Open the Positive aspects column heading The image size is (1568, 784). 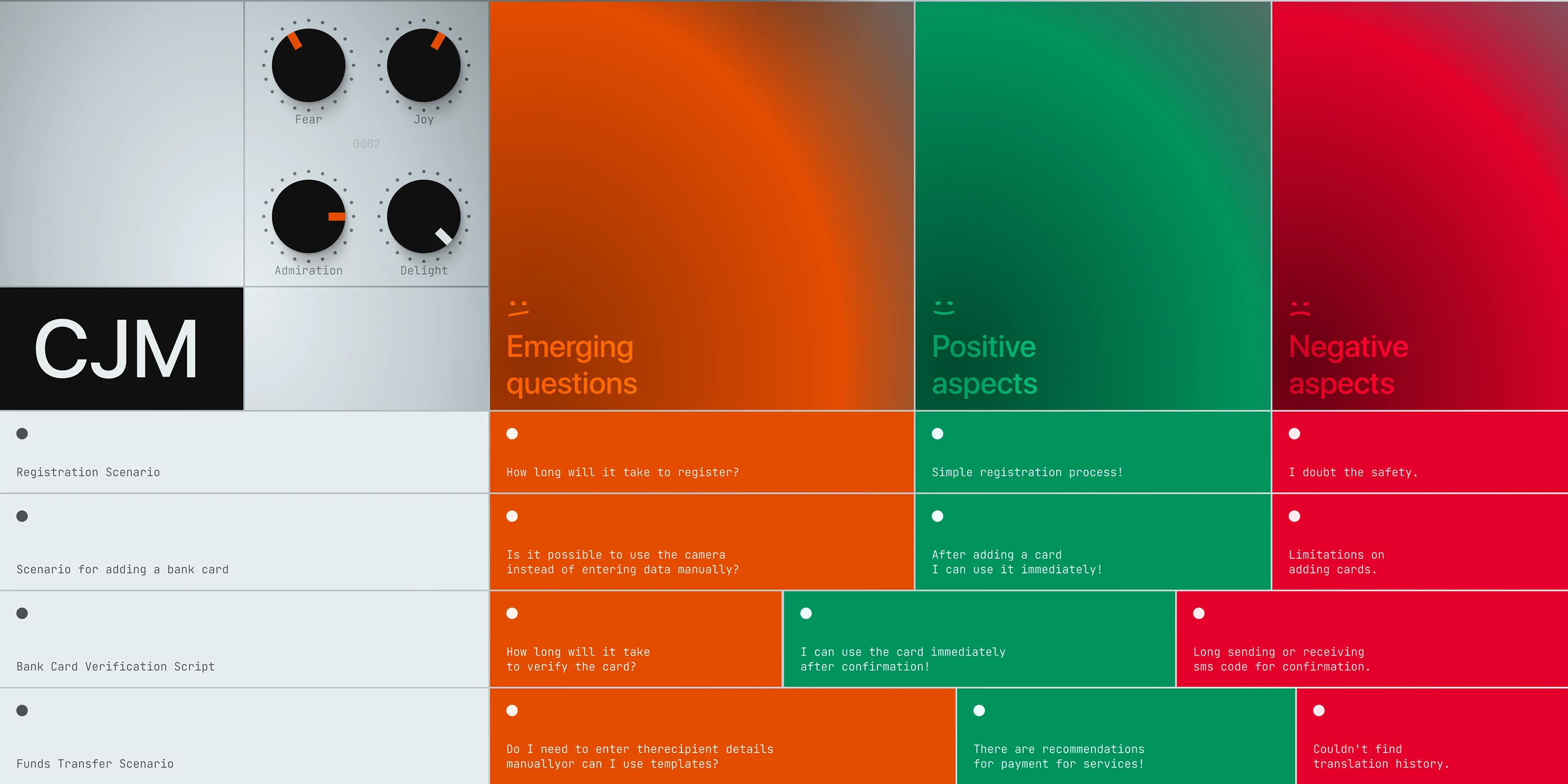[984, 365]
